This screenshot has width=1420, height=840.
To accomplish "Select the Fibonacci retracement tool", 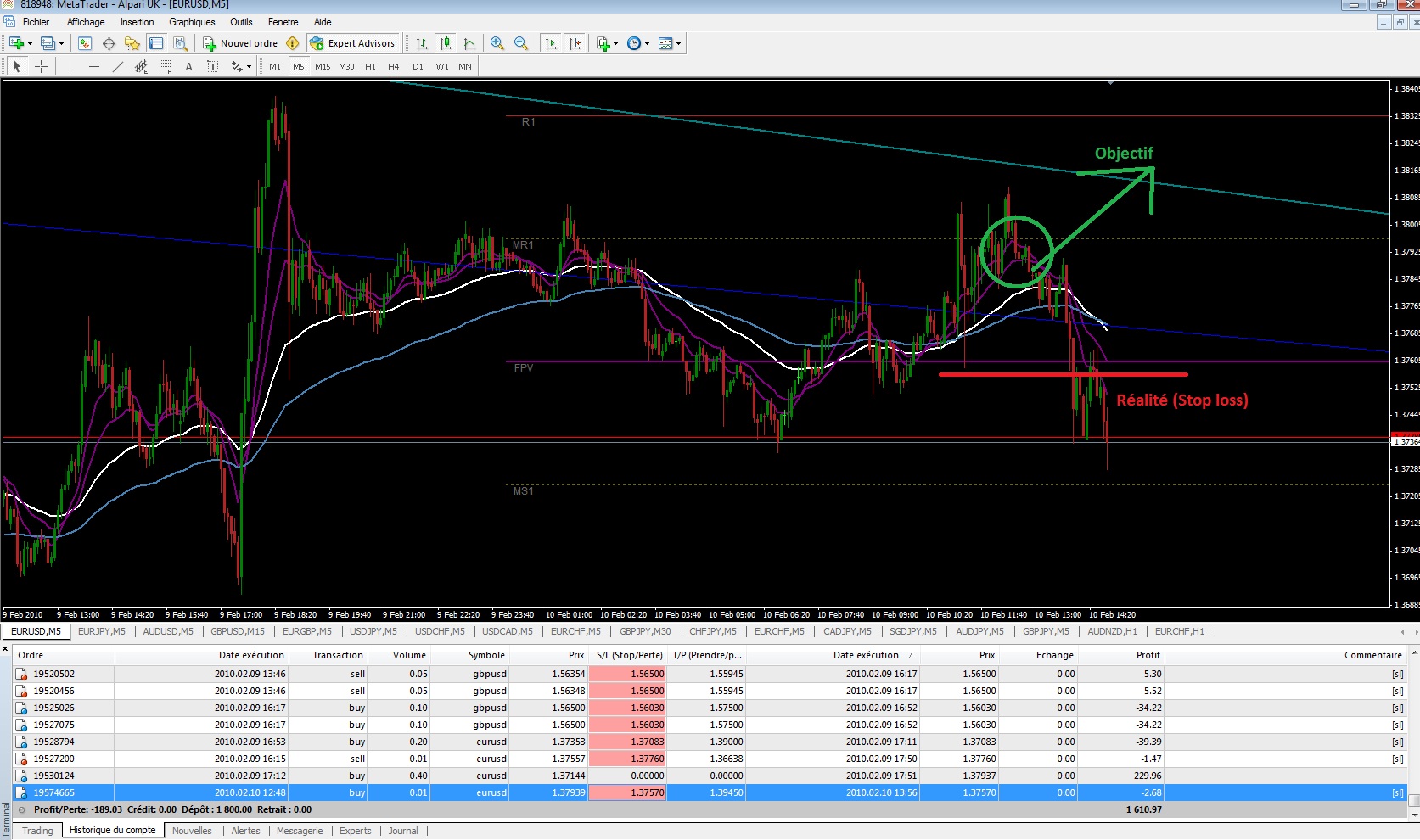I will pyautogui.click(x=165, y=66).
